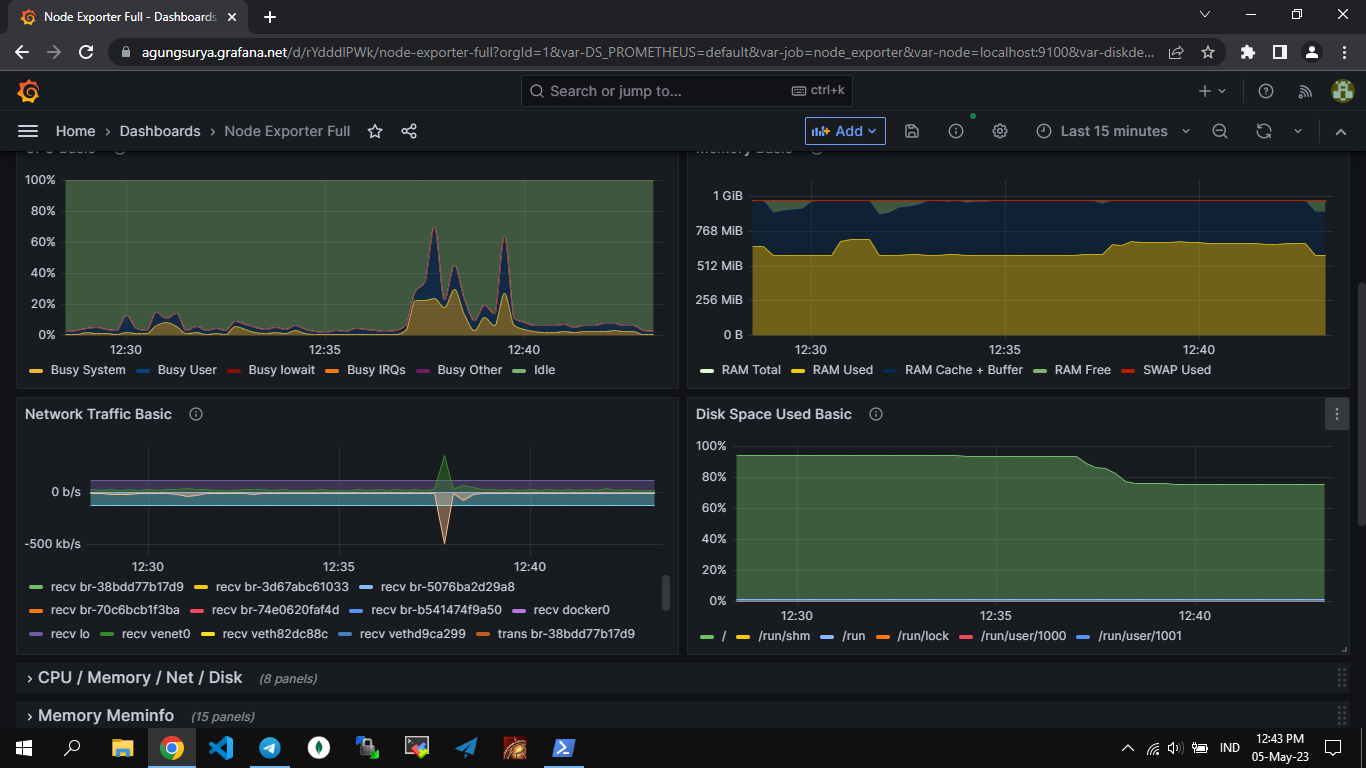Image resolution: width=1366 pixels, height=768 pixels.
Task: Toggle the Idle series in CPU legend
Action: pyautogui.click(x=544, y=370)
